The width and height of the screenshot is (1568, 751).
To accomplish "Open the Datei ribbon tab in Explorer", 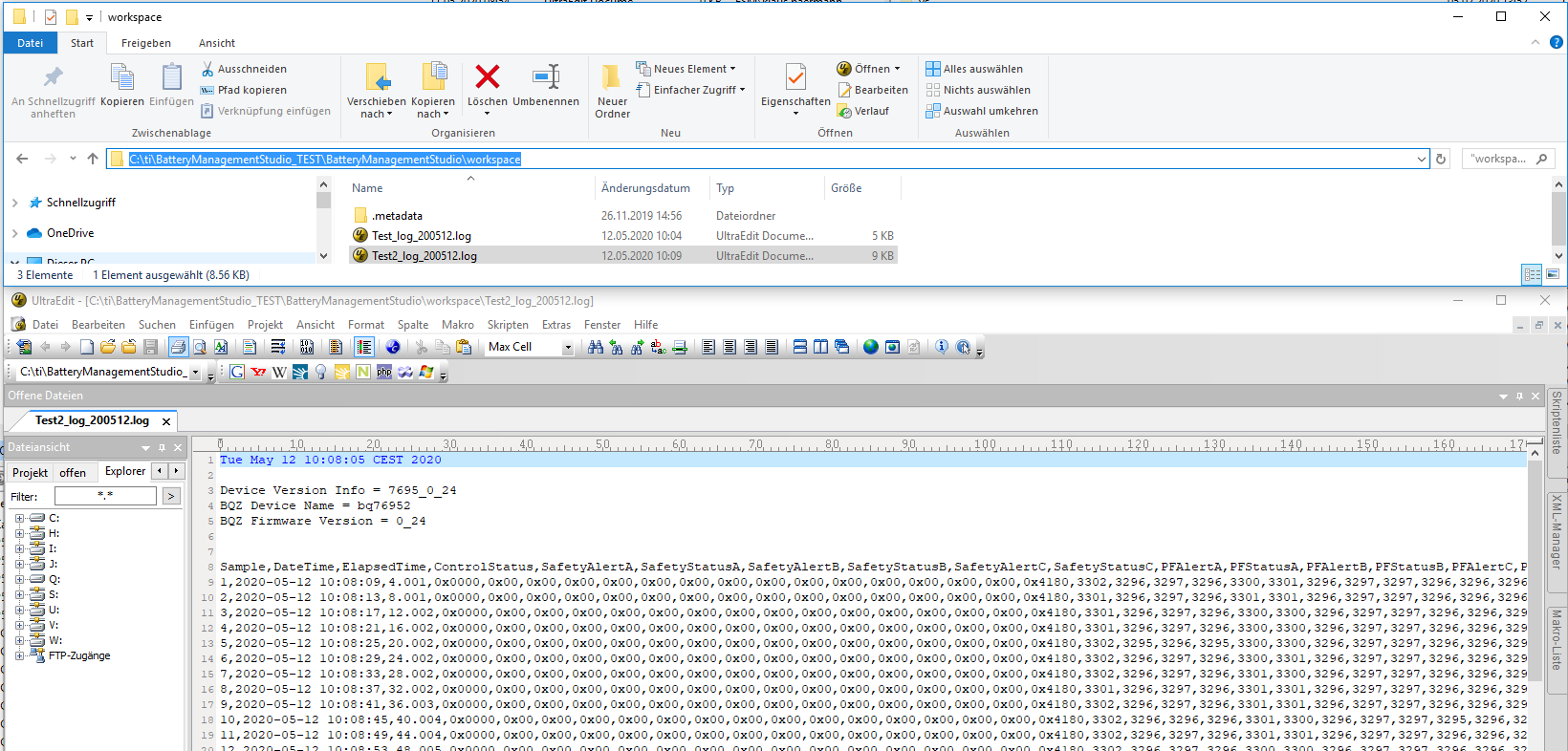I will click(31, 43).
